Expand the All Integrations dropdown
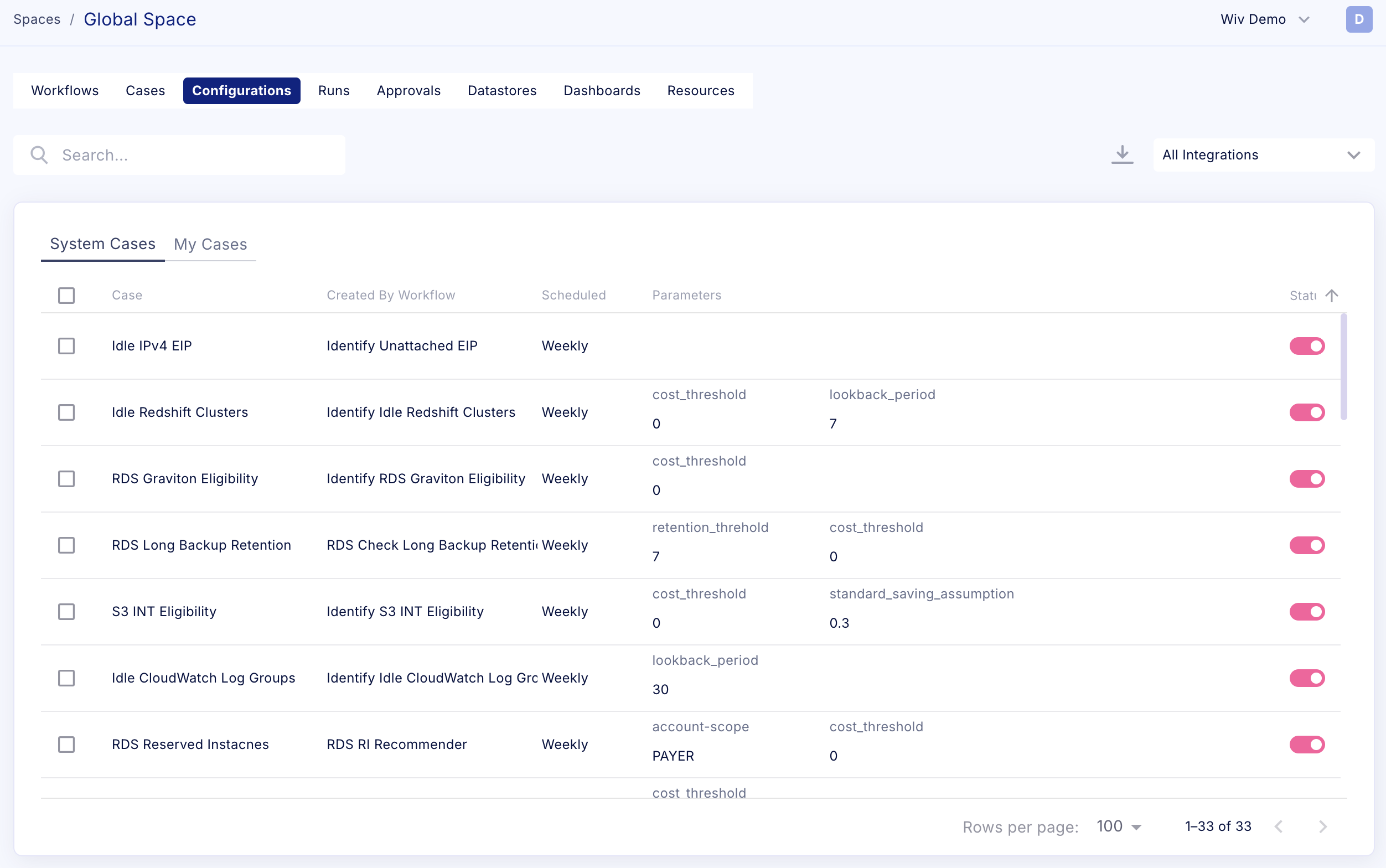Viewport: 1386px width, 868px height. 1263,155
